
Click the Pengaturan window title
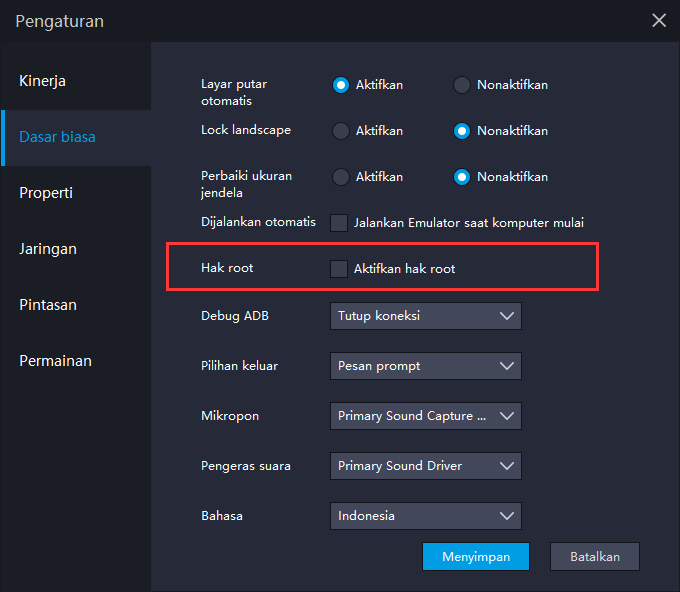59,22
